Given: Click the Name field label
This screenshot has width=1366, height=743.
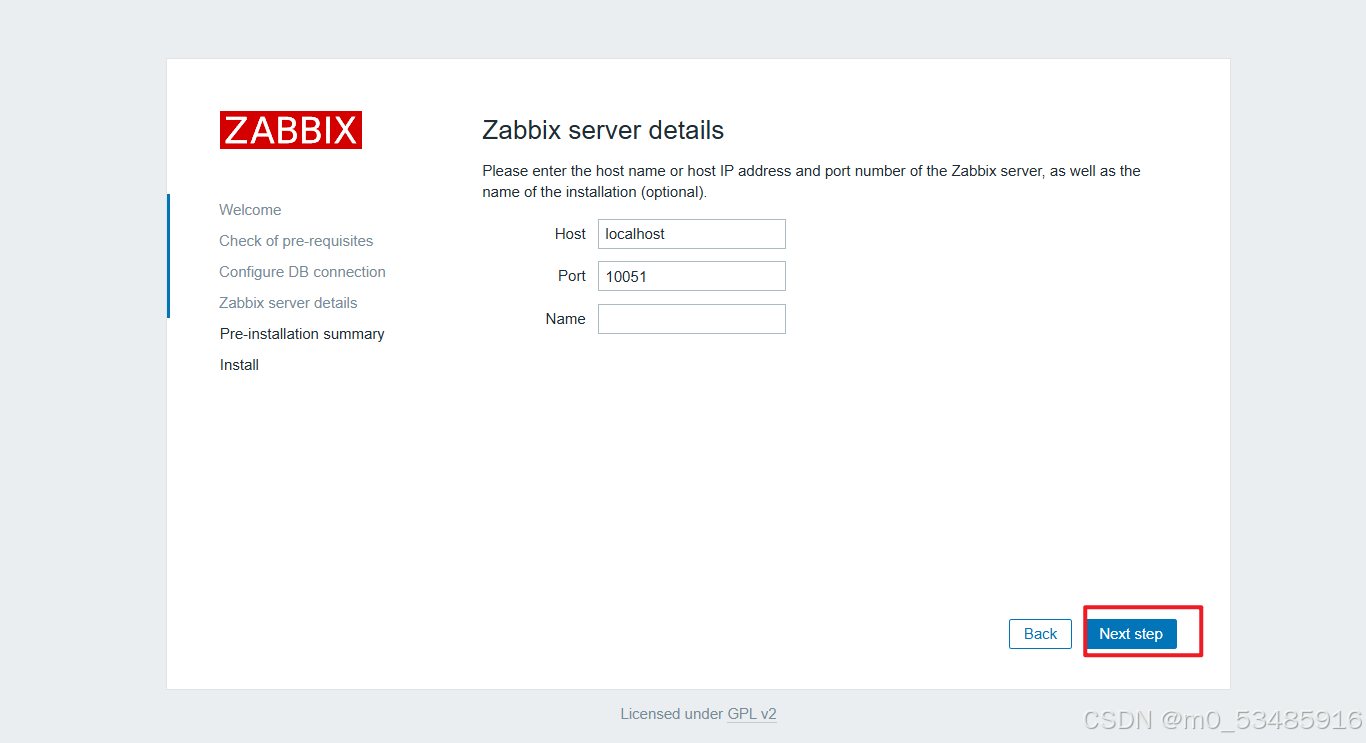Looking at the screenshot, I should pyautogui.click(x=565, y=319).
